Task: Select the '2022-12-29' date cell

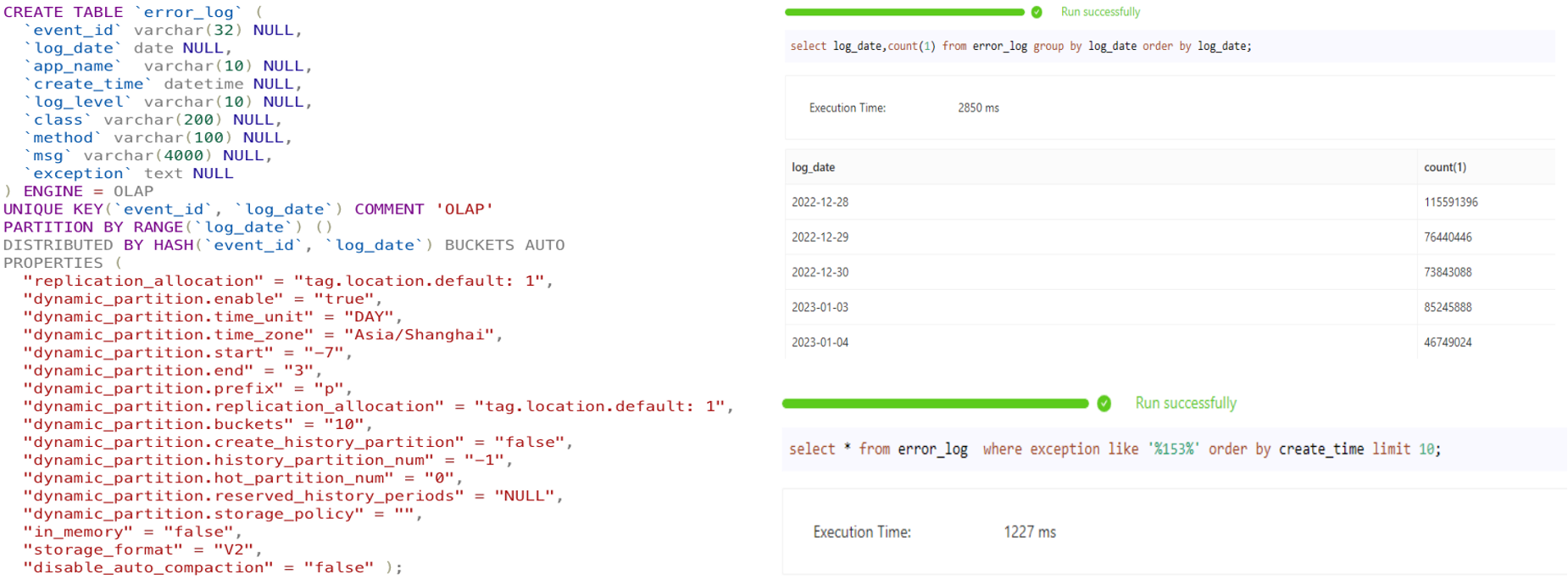Action: [x=820, y=237]
